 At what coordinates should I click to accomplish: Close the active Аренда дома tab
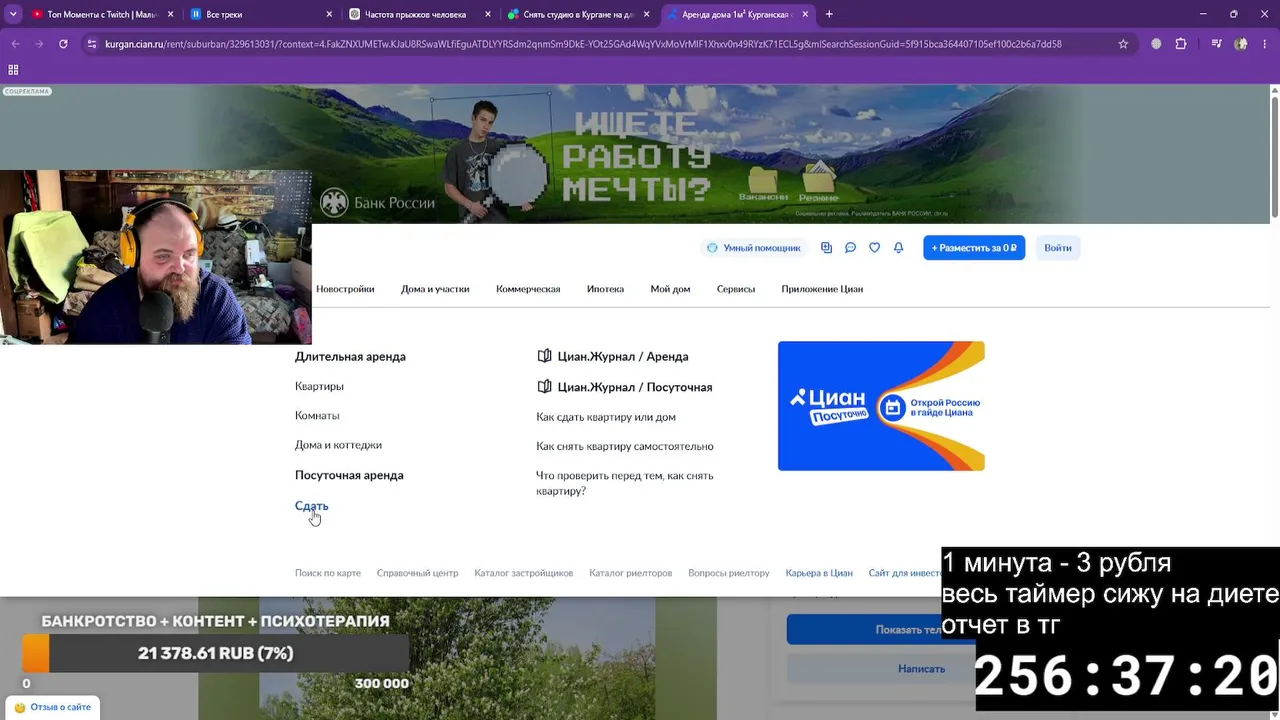[805, 15]
